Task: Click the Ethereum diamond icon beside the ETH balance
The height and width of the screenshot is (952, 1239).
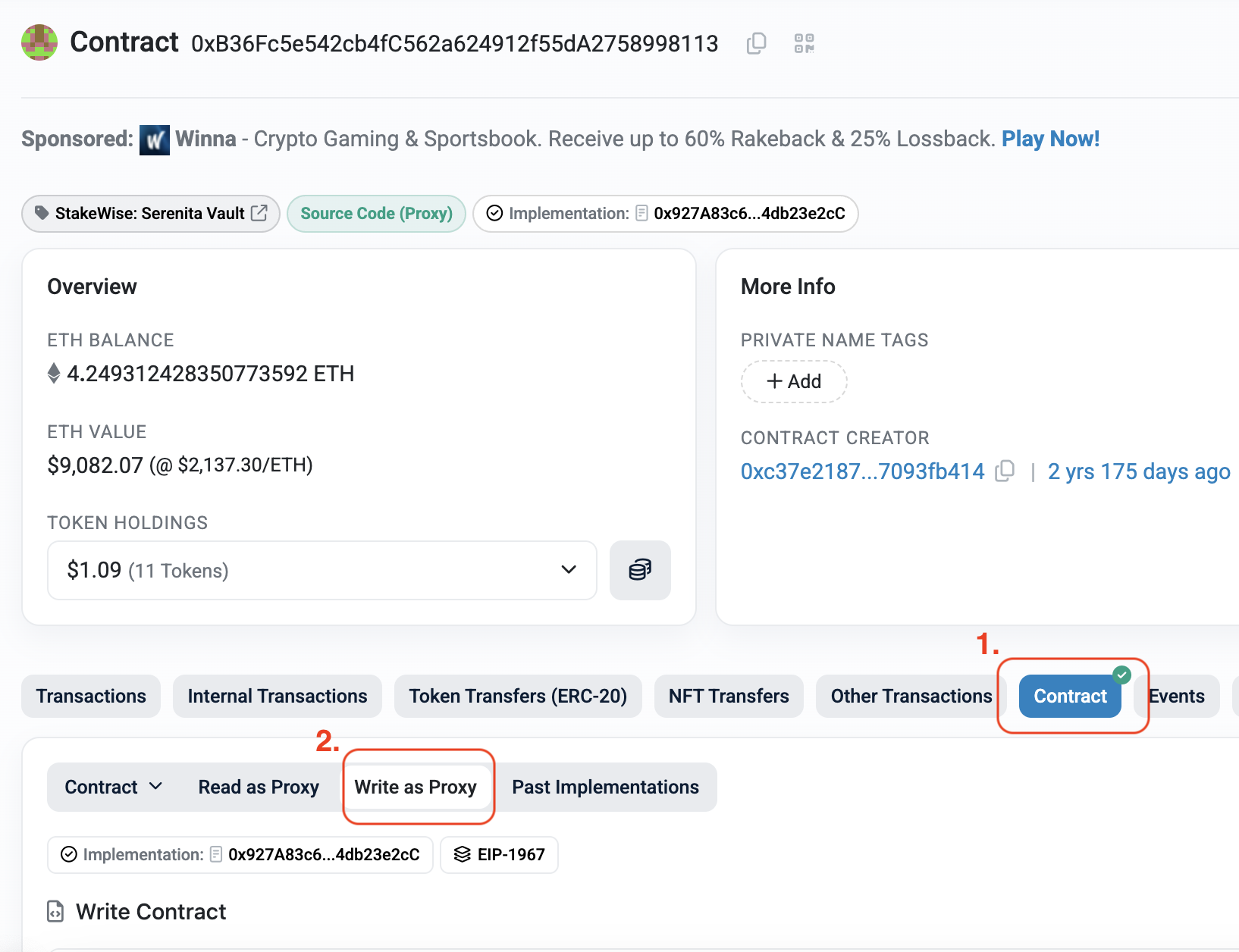Action: 54,374
